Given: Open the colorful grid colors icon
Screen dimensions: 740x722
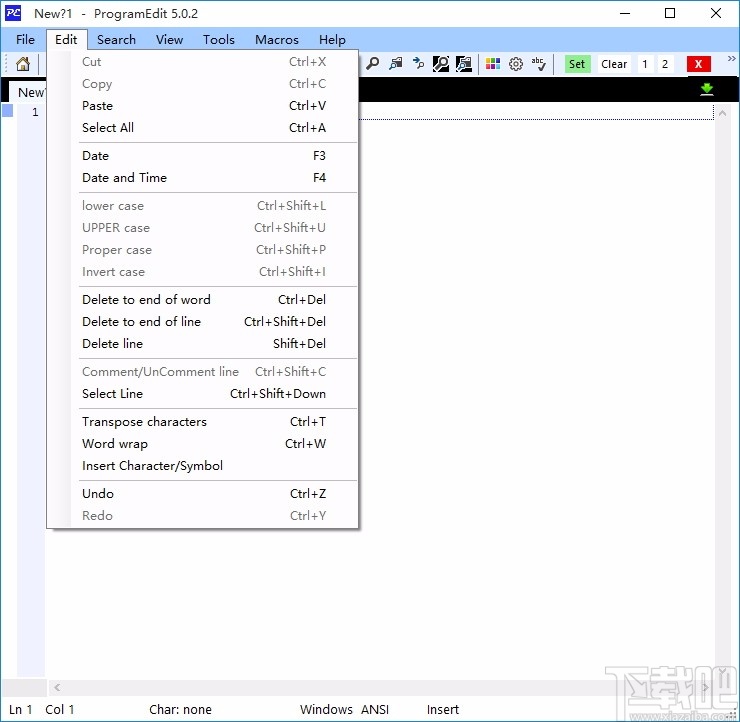Looking at the screenshot, I should [x=493, y=64].
